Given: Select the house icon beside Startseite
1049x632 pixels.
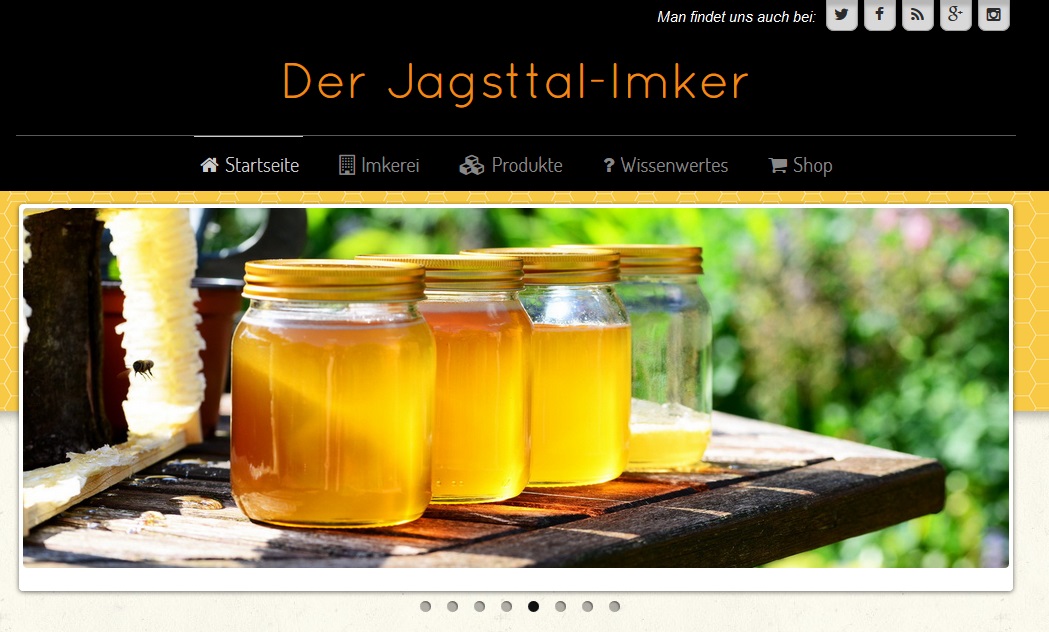Looking at the screenshot, I should click(x=208, y=165).
